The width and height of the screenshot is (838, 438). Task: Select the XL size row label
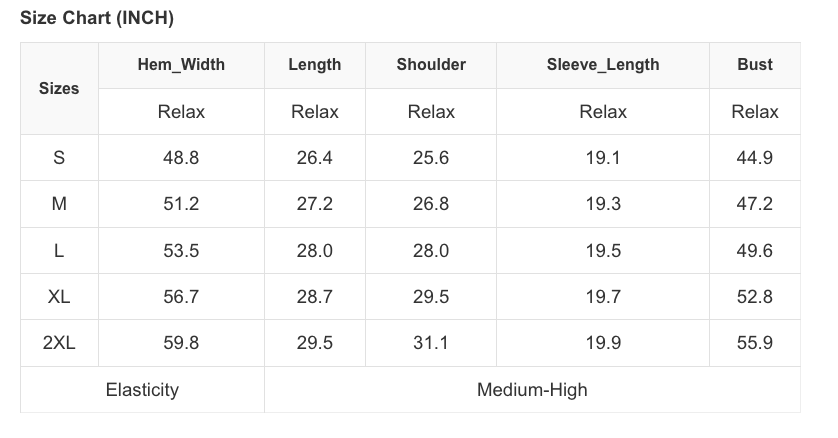click(x=59, y=297)
